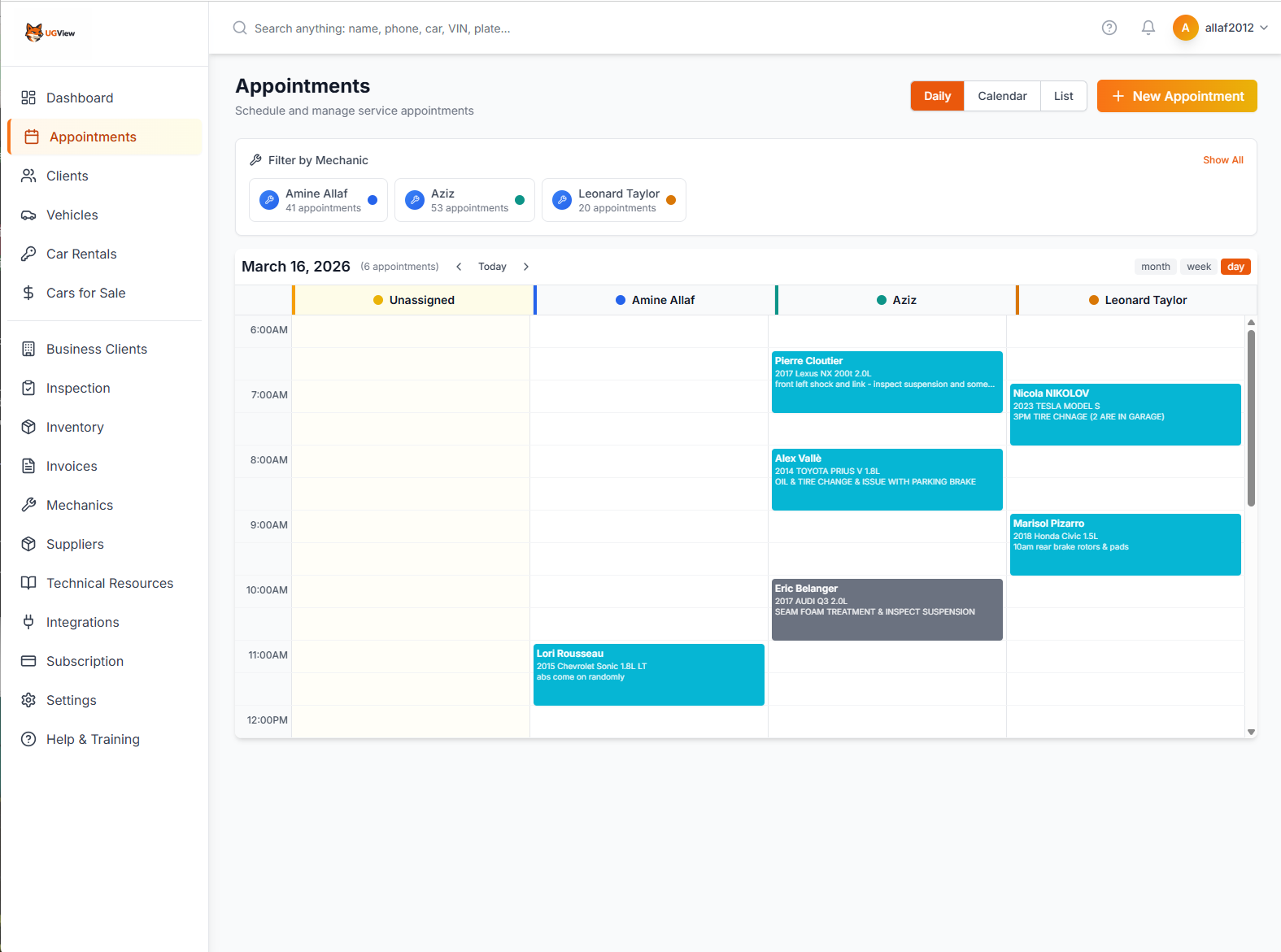Open help from the top bar question icon
The height and width of the screenshot is (952, 1281).
click(x=1109, y=28)
